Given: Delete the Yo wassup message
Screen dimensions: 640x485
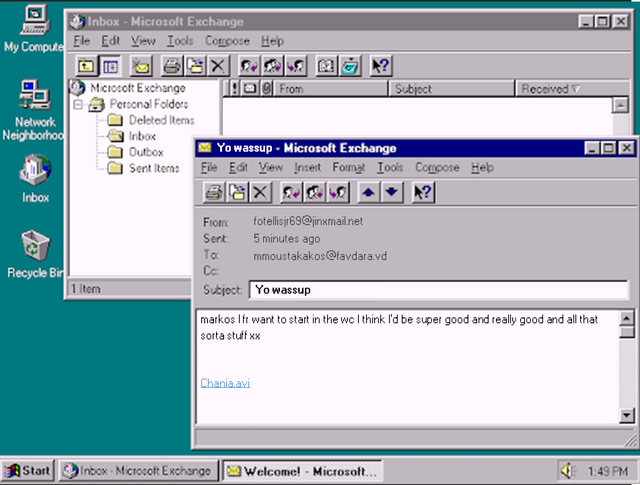Looking at the screenshot, I should coord(260,192).
